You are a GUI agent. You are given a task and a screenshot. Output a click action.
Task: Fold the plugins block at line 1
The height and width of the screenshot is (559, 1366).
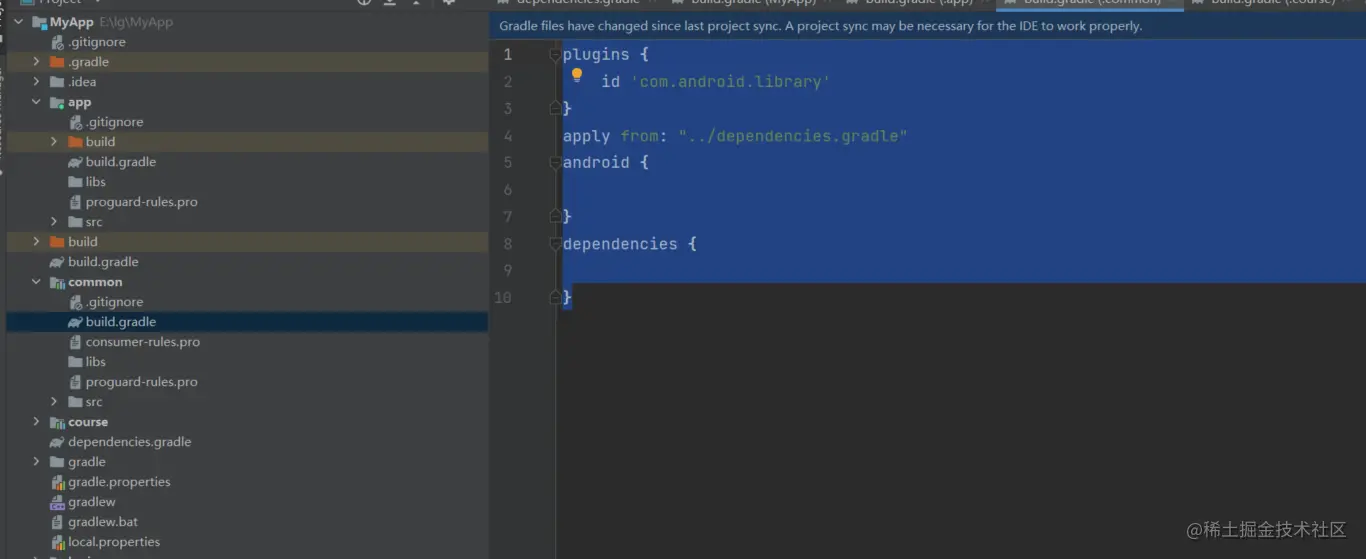[x=555, y=55]
